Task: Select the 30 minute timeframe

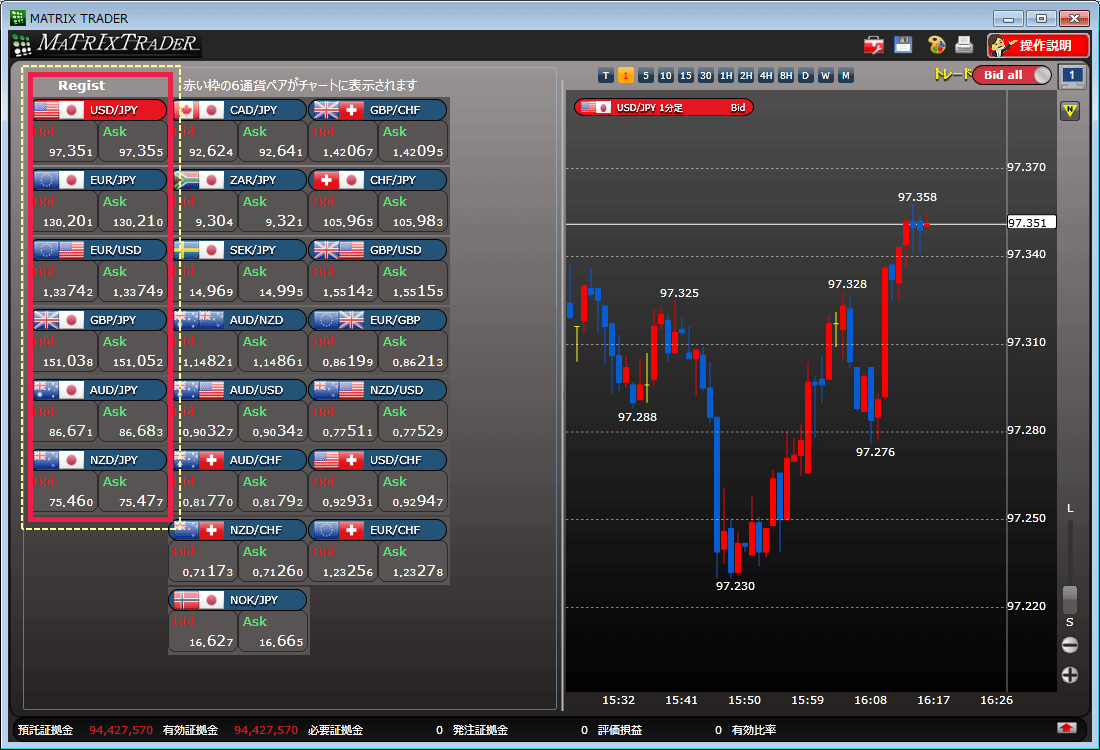Action: pos(706,76)
